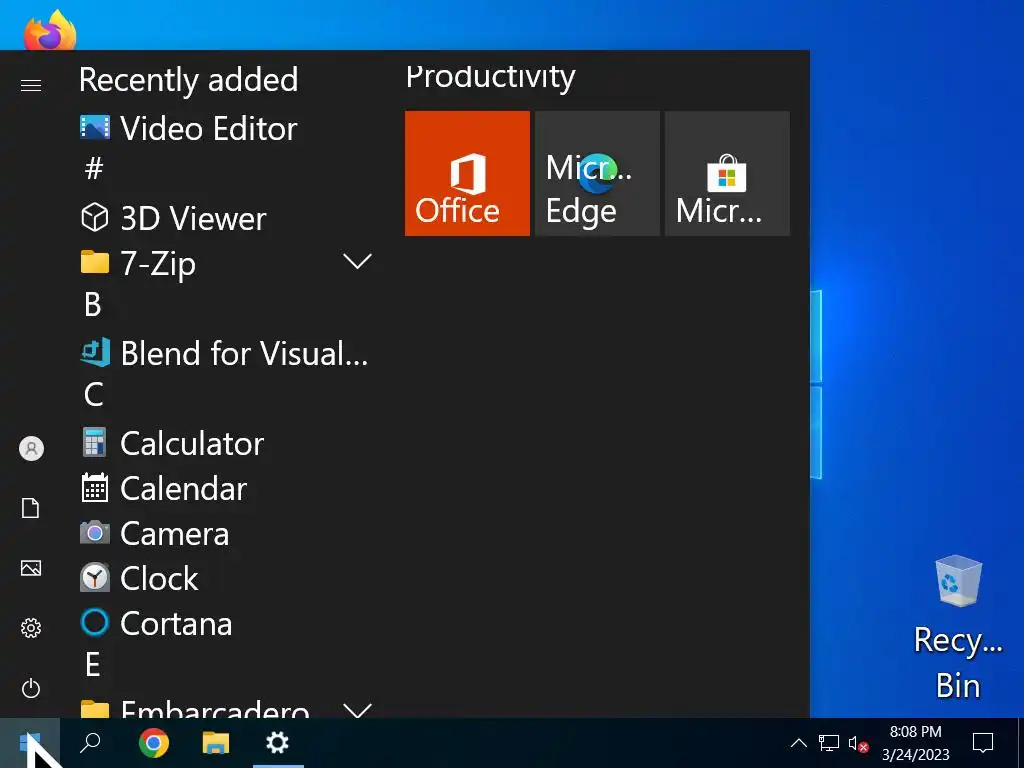Click the Recently added heading
This screenshot has width=1024, height=768.
pos(188,80)
